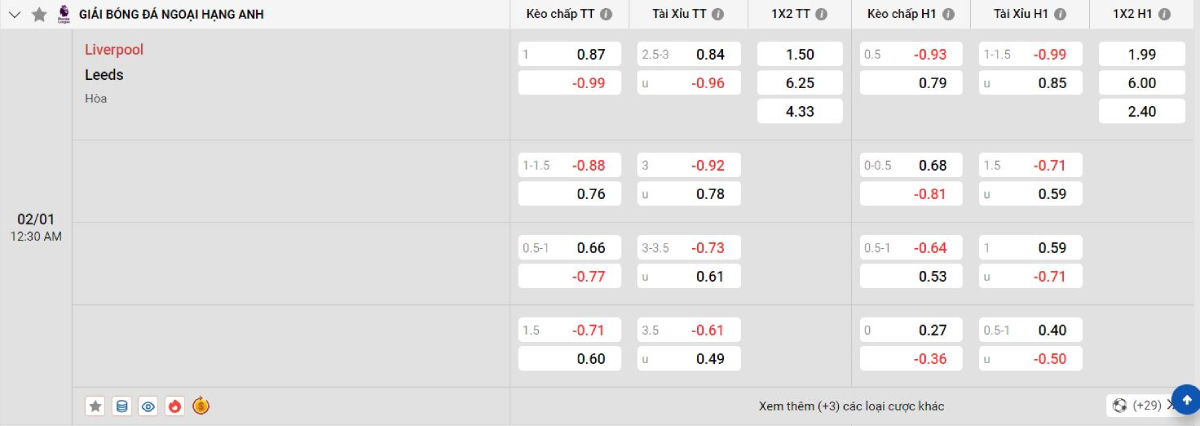The image size is (1200, 426).
Task: Click info icon beside Kèo chấp TT
Action: (x=606, y=14)
